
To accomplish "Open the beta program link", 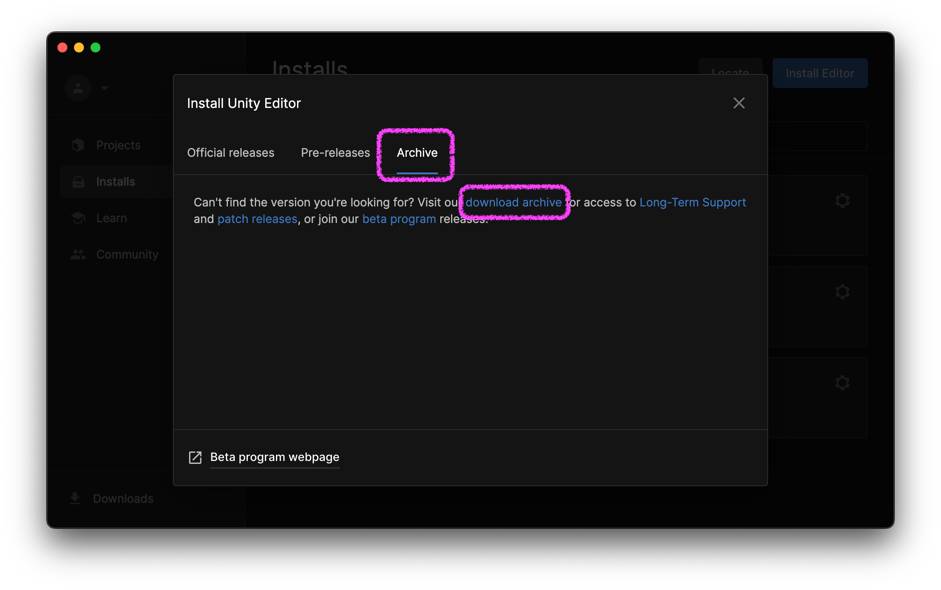I will click(x=398, y=219).
